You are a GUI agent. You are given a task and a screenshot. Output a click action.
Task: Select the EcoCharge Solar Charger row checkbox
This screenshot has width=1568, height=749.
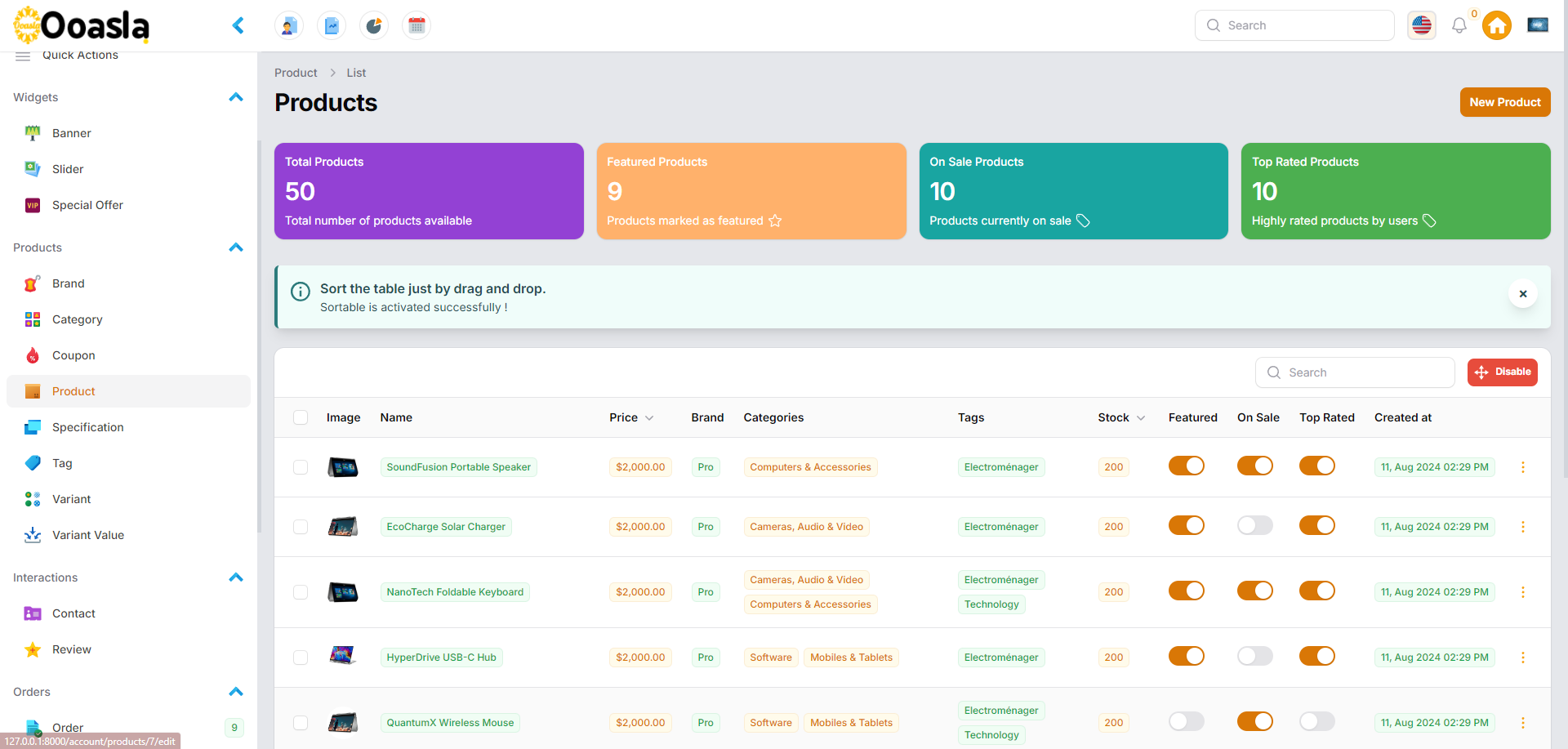coord(301,527)
